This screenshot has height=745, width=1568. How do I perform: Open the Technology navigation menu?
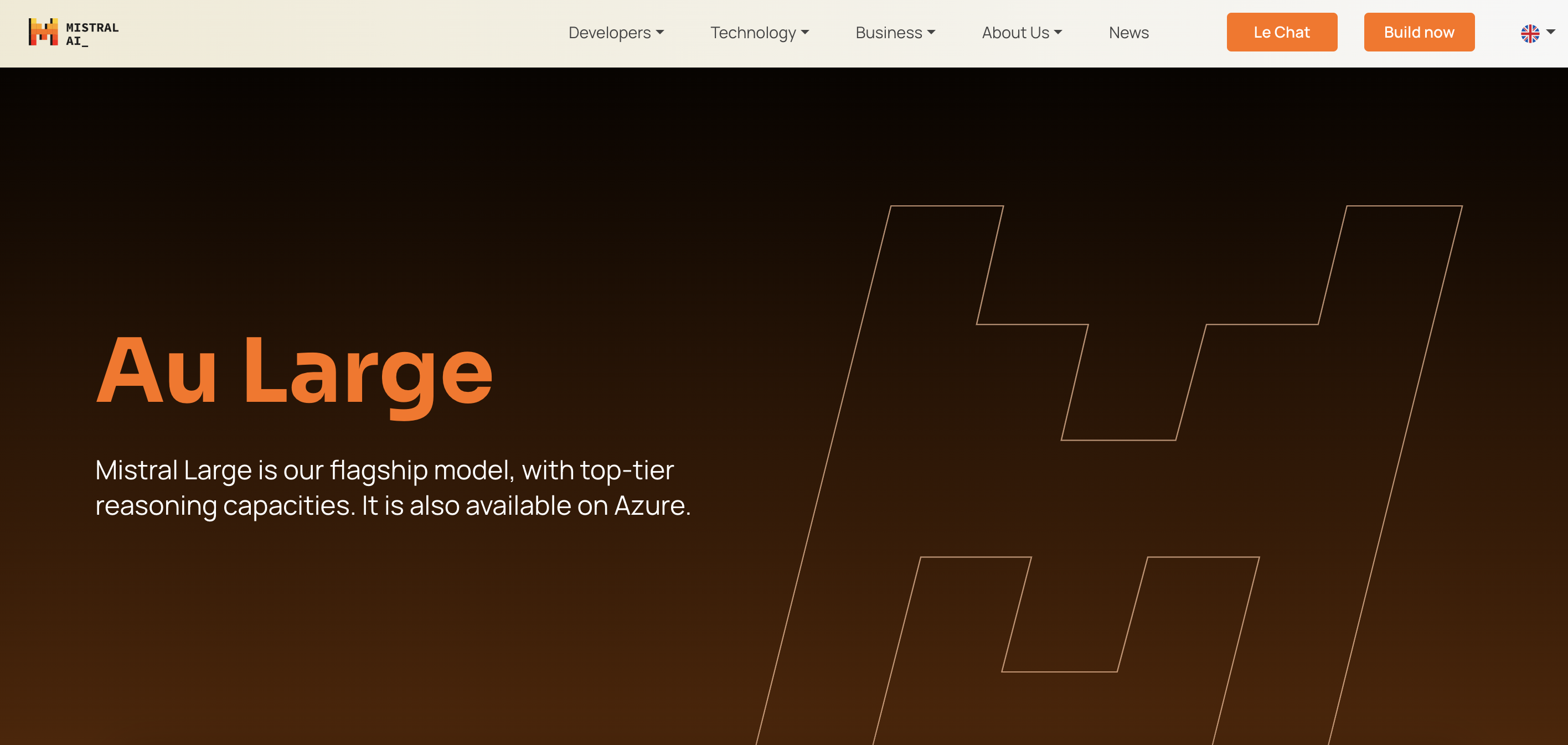pos(753,33)
